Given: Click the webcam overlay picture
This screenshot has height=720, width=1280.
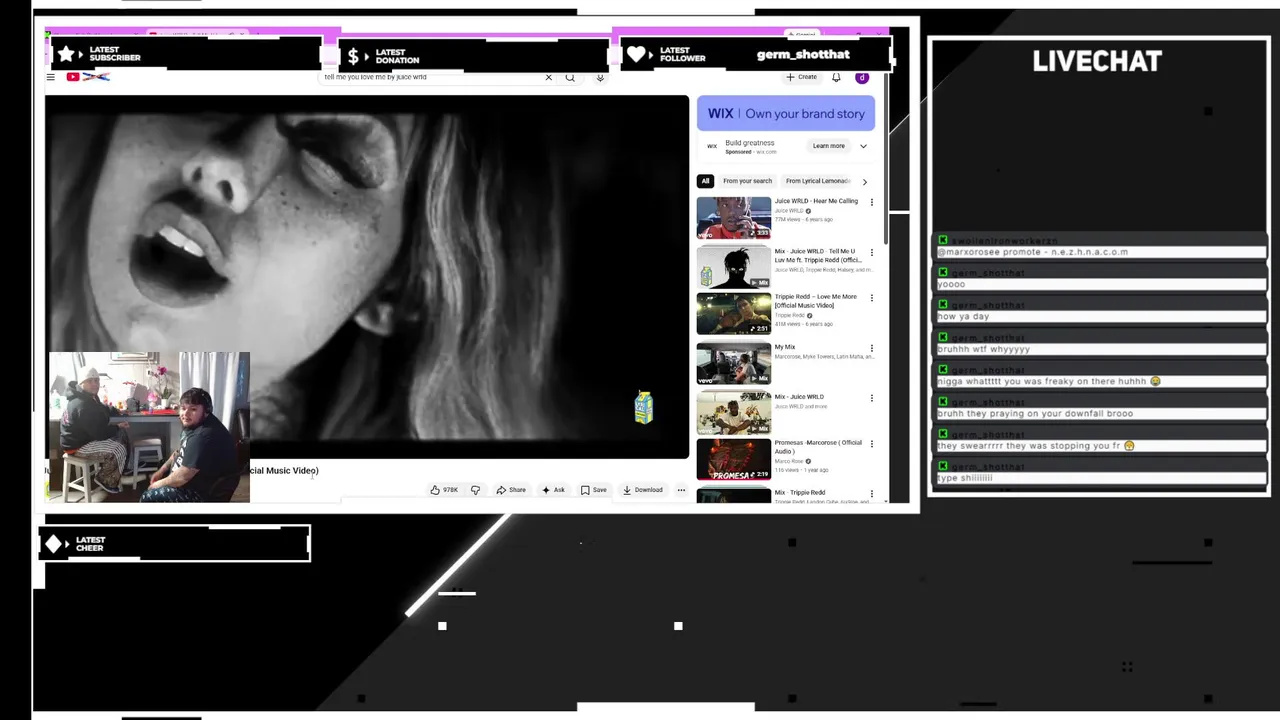Looking at the screenshot, I should (149, 427).
